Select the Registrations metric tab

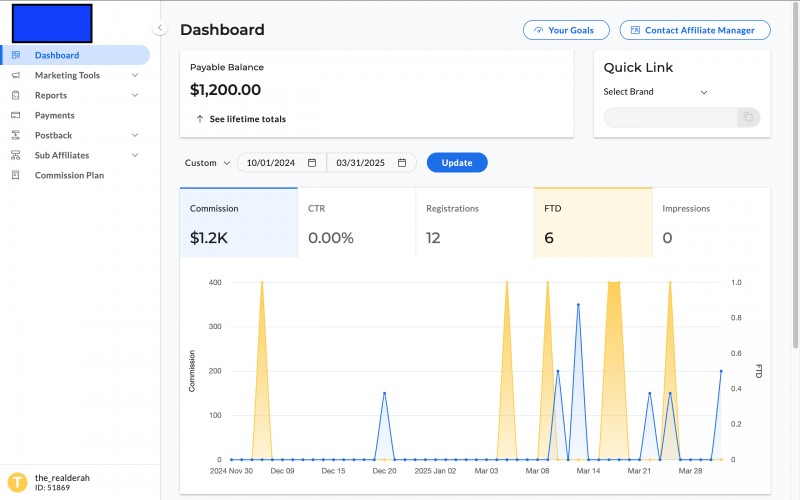(x=474, y=223)
